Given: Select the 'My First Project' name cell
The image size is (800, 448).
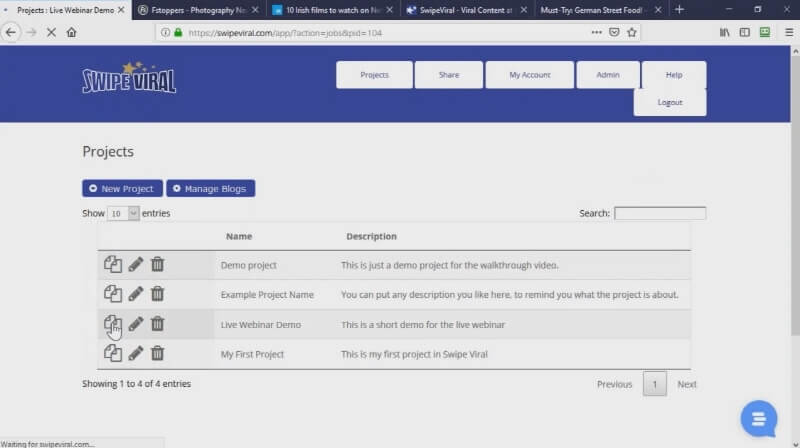Looking at the screenshot, I should (252, 354).
